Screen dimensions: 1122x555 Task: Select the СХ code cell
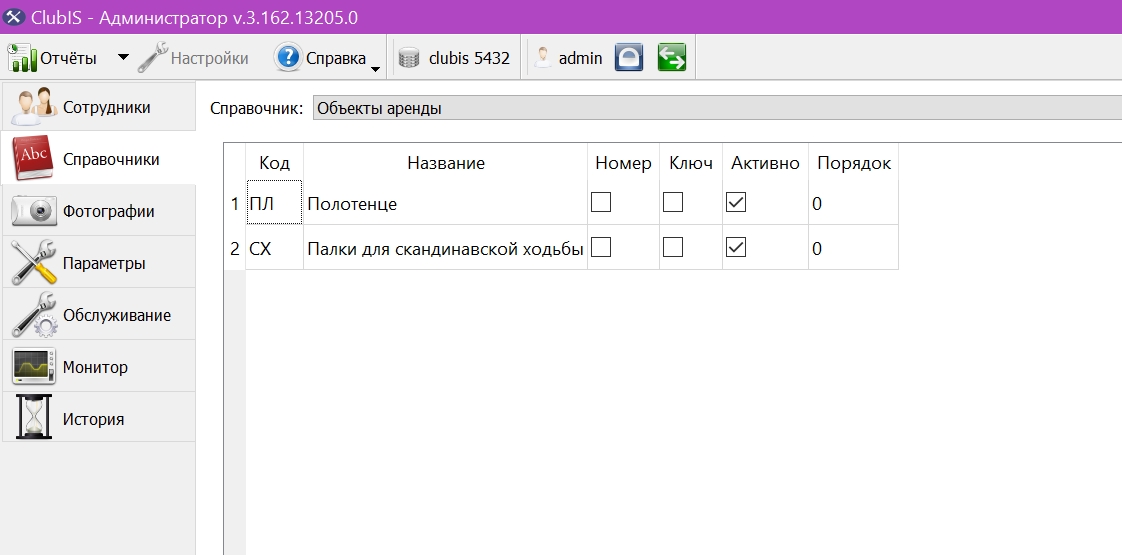coord(274,247)
